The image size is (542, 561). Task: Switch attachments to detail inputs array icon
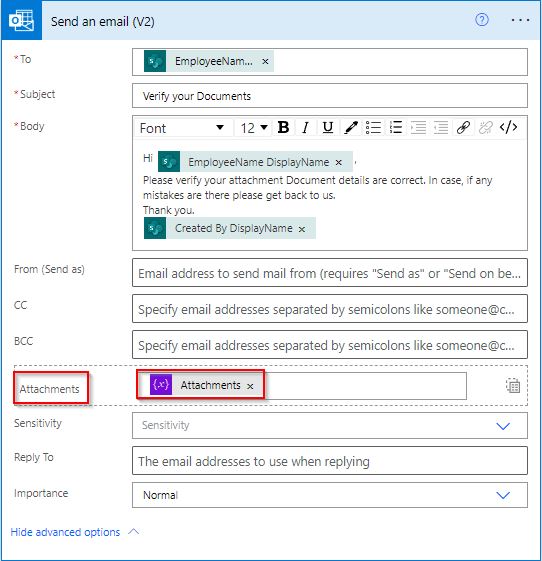pos(513,386)
